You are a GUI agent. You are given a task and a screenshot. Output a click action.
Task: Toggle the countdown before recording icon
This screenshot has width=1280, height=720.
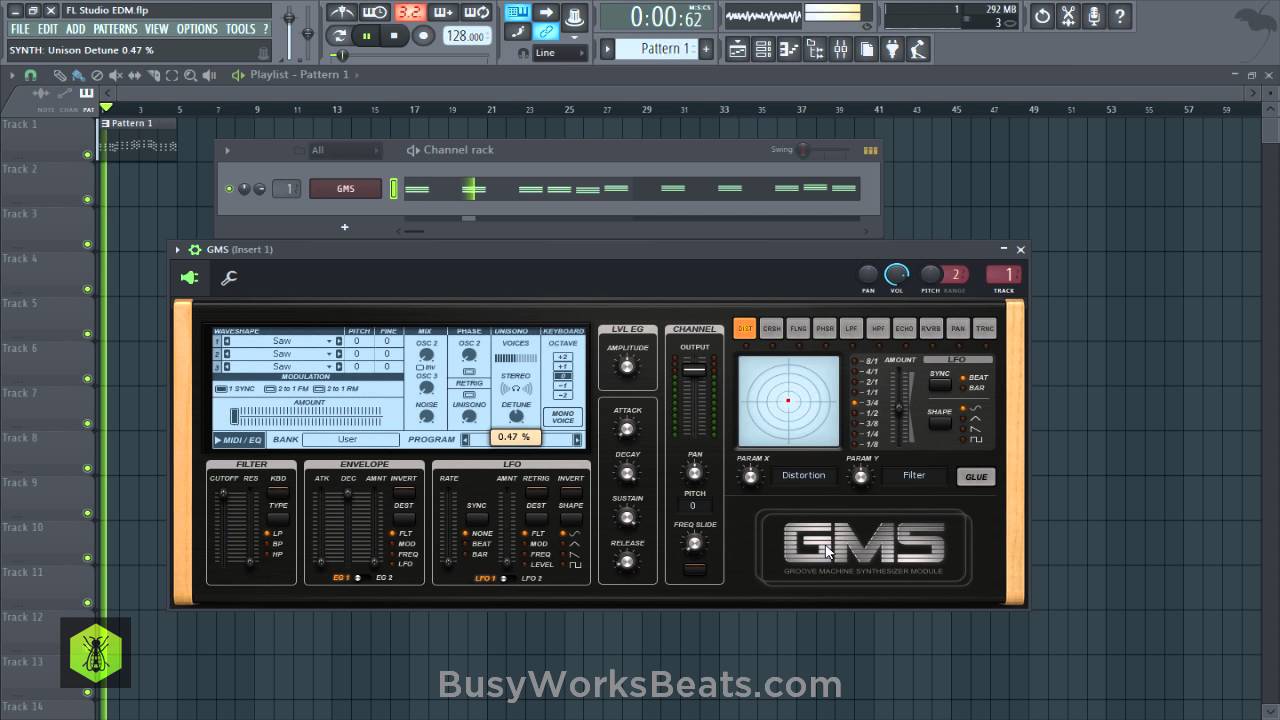(x=410, y=12)
